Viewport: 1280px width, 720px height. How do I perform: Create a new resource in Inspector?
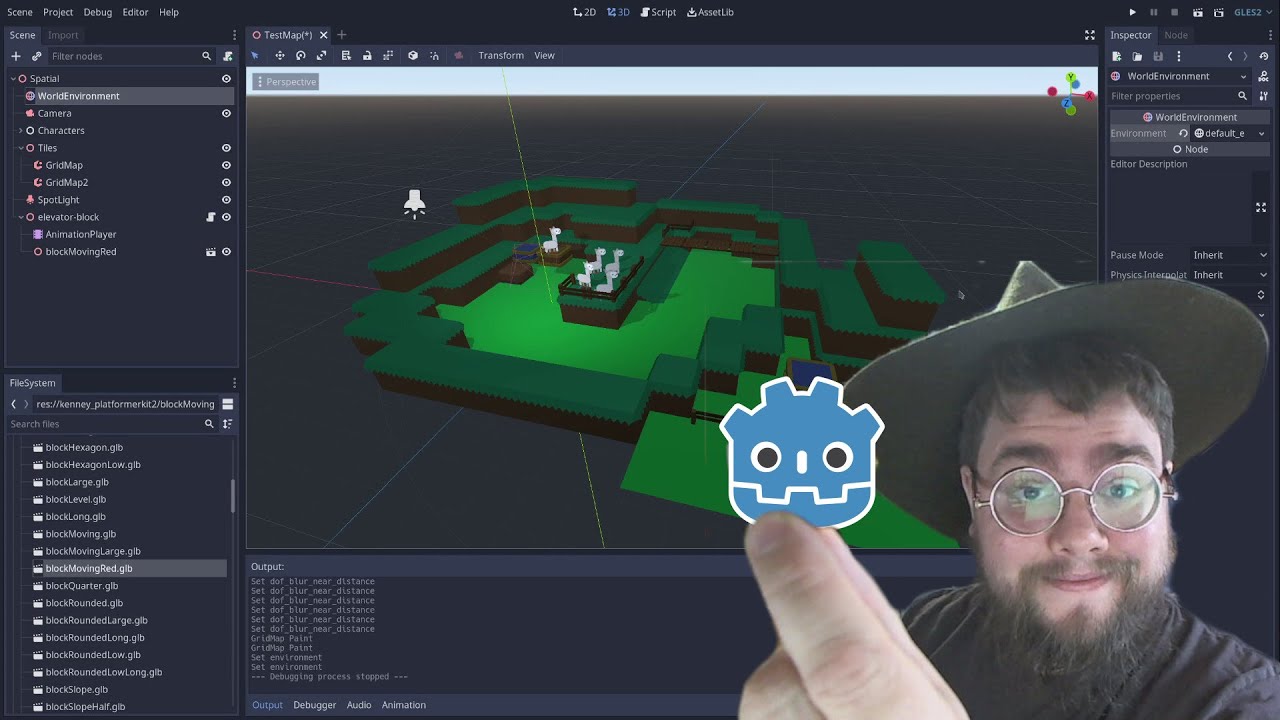(1117, 56)
